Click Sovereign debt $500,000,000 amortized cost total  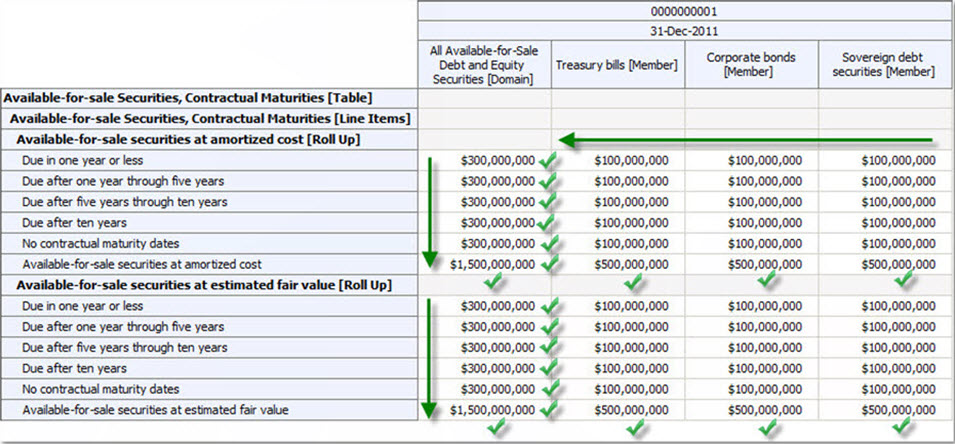(x=884, y=264)
